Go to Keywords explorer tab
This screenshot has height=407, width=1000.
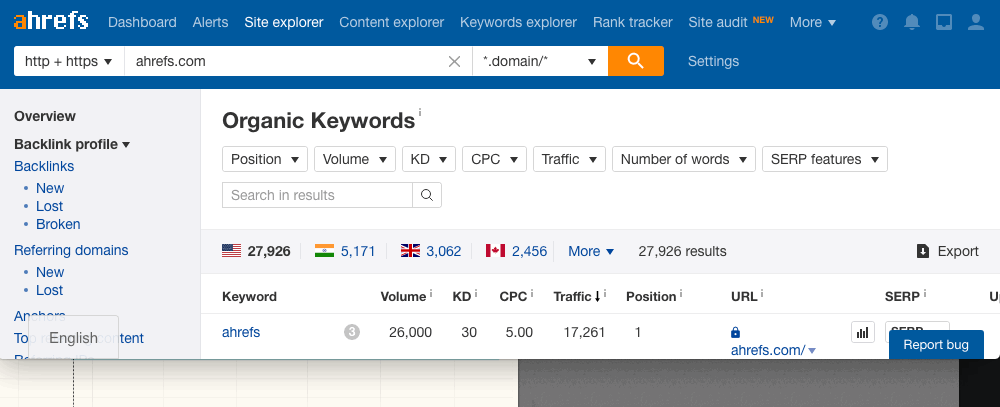[x=518, y=22]
